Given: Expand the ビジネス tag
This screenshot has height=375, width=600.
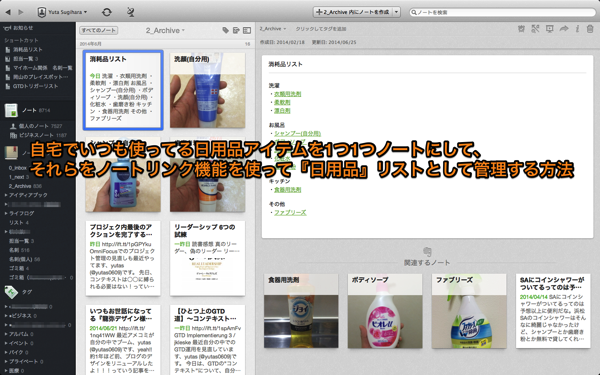Looking at the screenshot, I should point(6,316).
